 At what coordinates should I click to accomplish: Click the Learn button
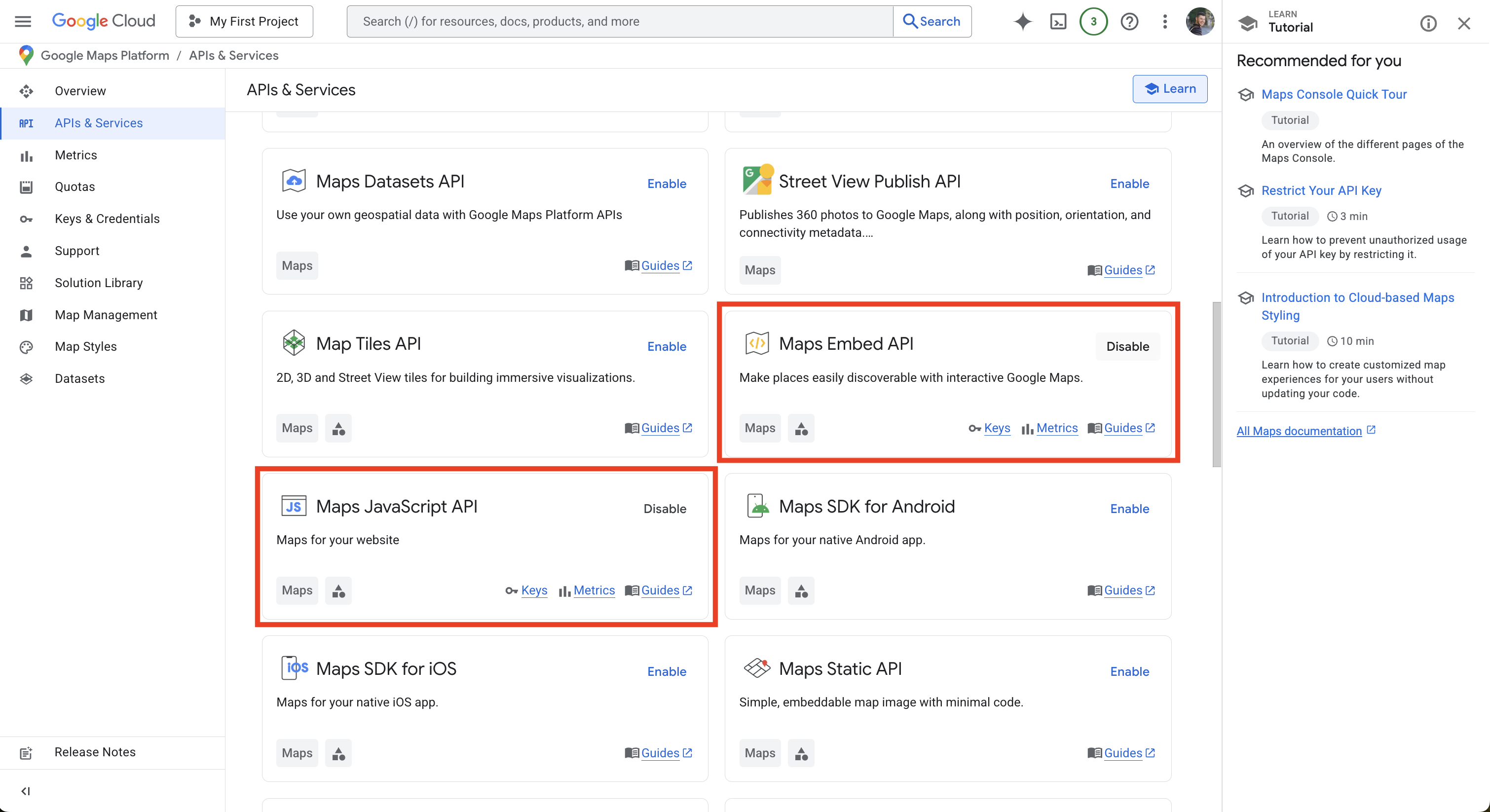[x=1170, y=88]
